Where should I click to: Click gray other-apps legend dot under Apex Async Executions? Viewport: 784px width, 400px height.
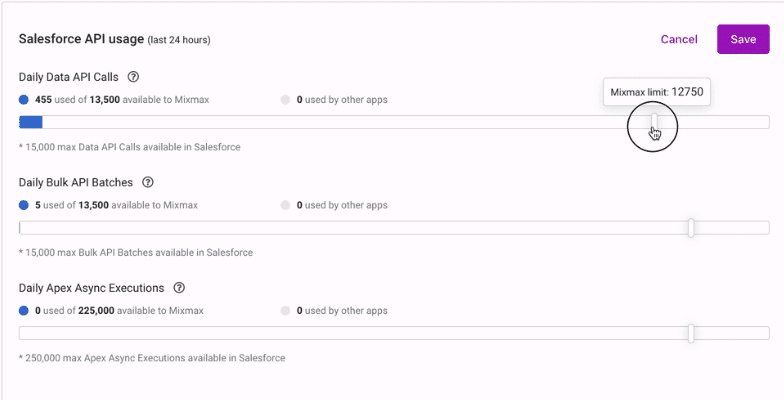point(286,311)
